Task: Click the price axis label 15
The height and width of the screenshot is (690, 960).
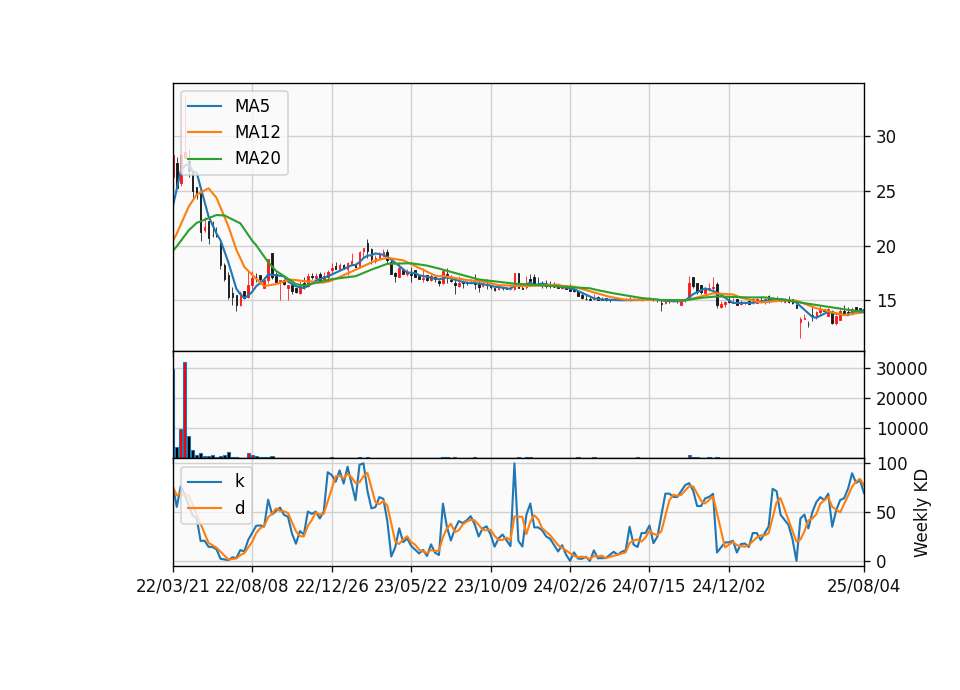Action: (x=886, y=301)
